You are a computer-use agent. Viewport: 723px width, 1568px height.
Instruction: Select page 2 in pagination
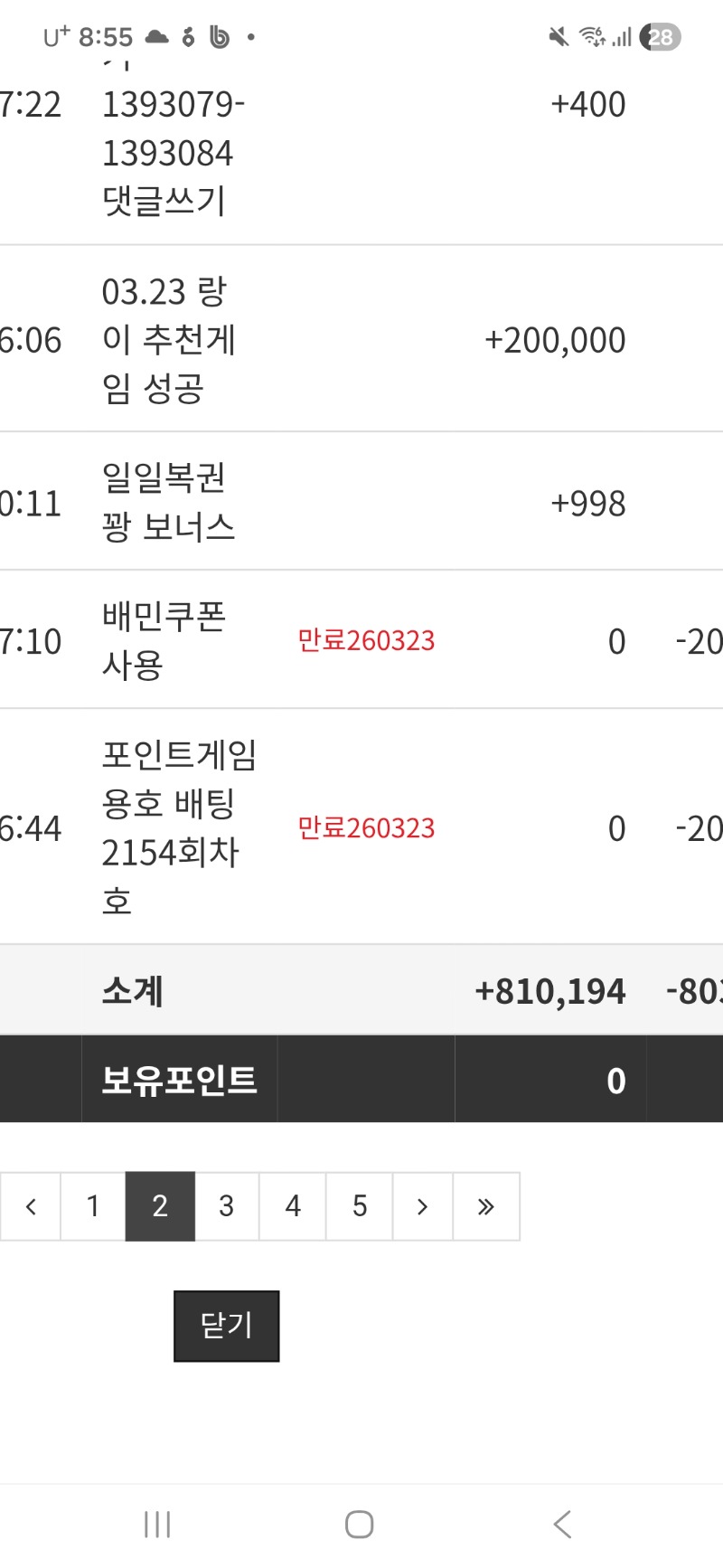pos(160,1206)
